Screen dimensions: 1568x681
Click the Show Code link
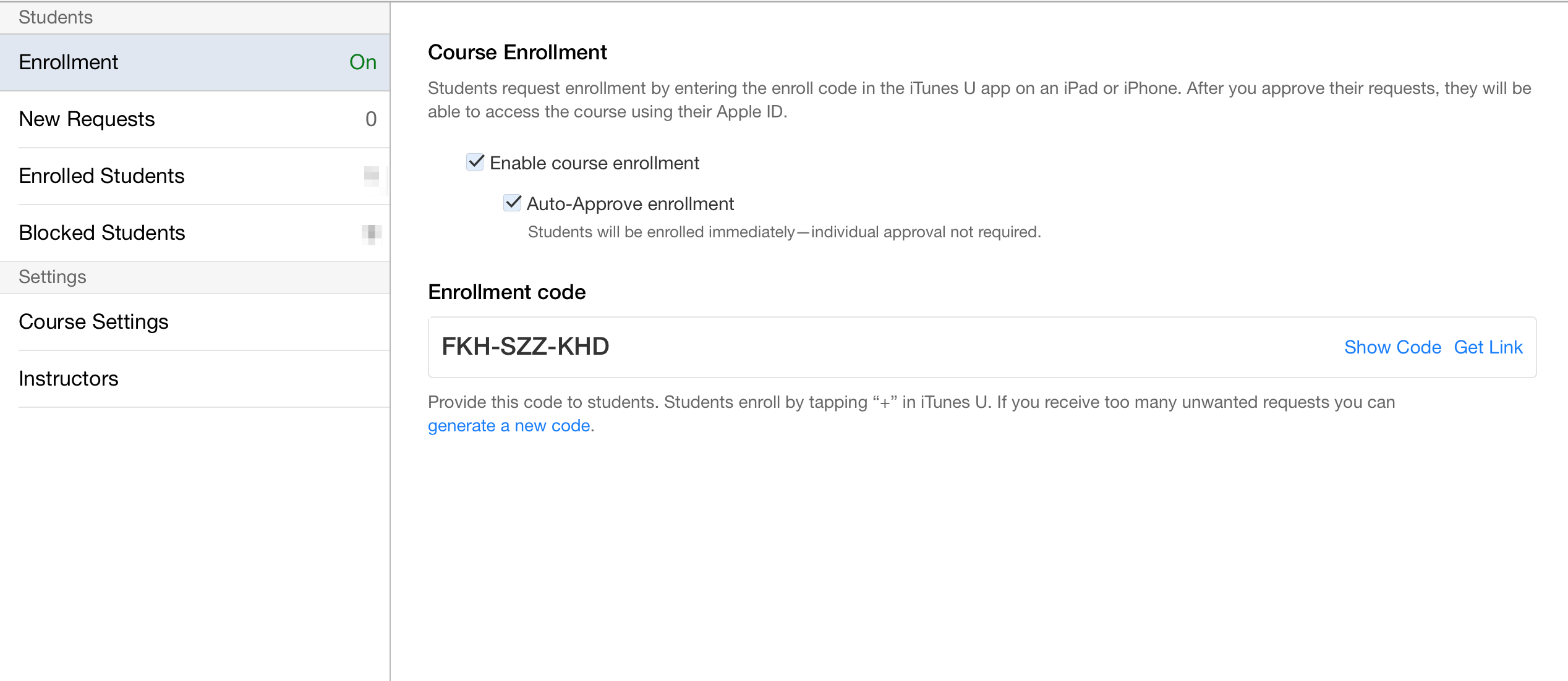coord(1392,347)
